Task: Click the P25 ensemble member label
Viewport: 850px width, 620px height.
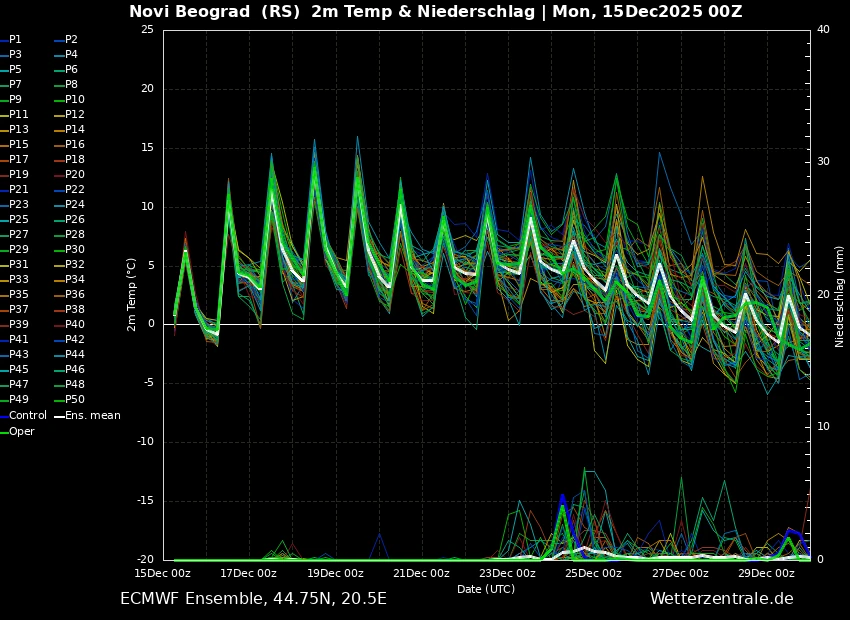Action: [19, 219]
